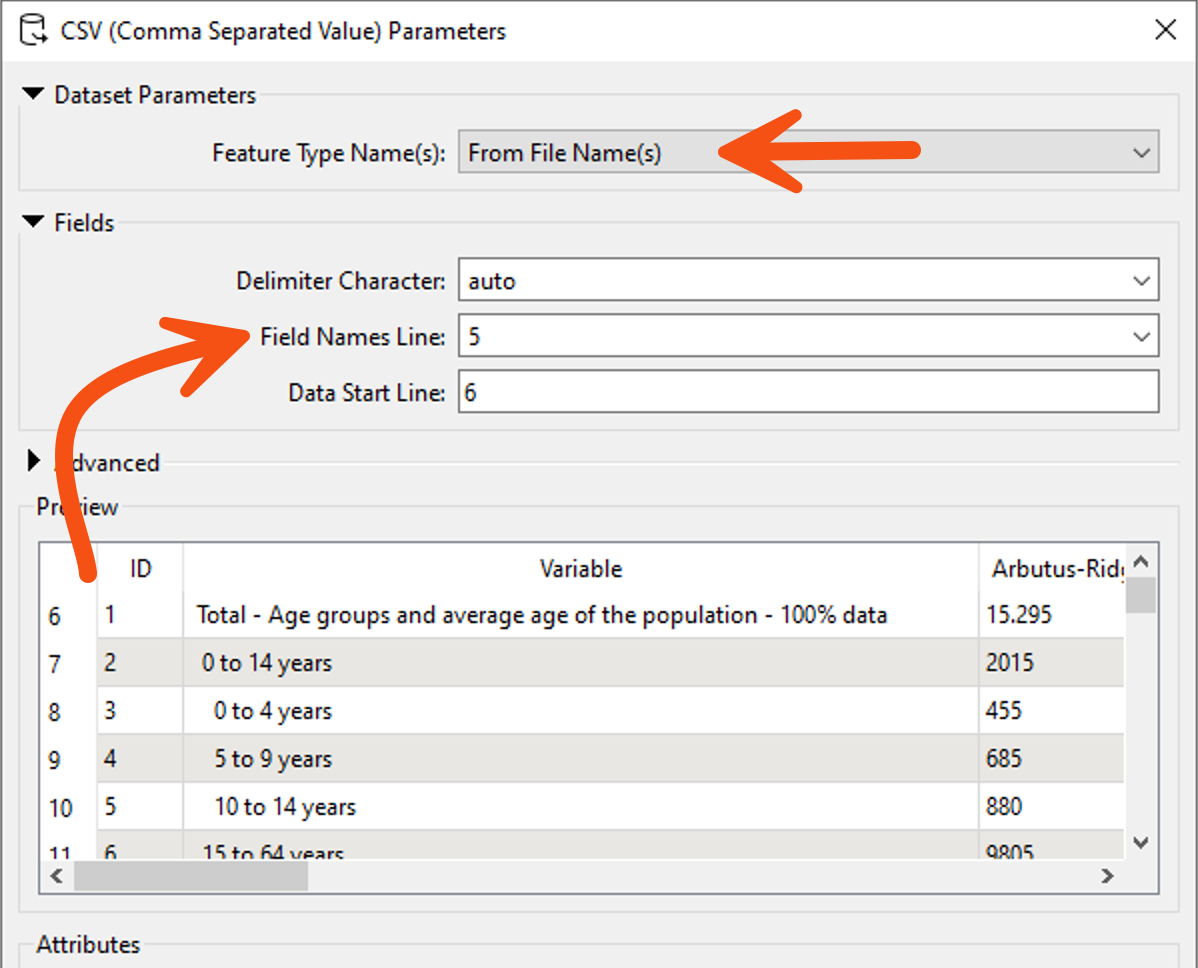Select the '0 to 14 years' preview cell

[581, 662]
